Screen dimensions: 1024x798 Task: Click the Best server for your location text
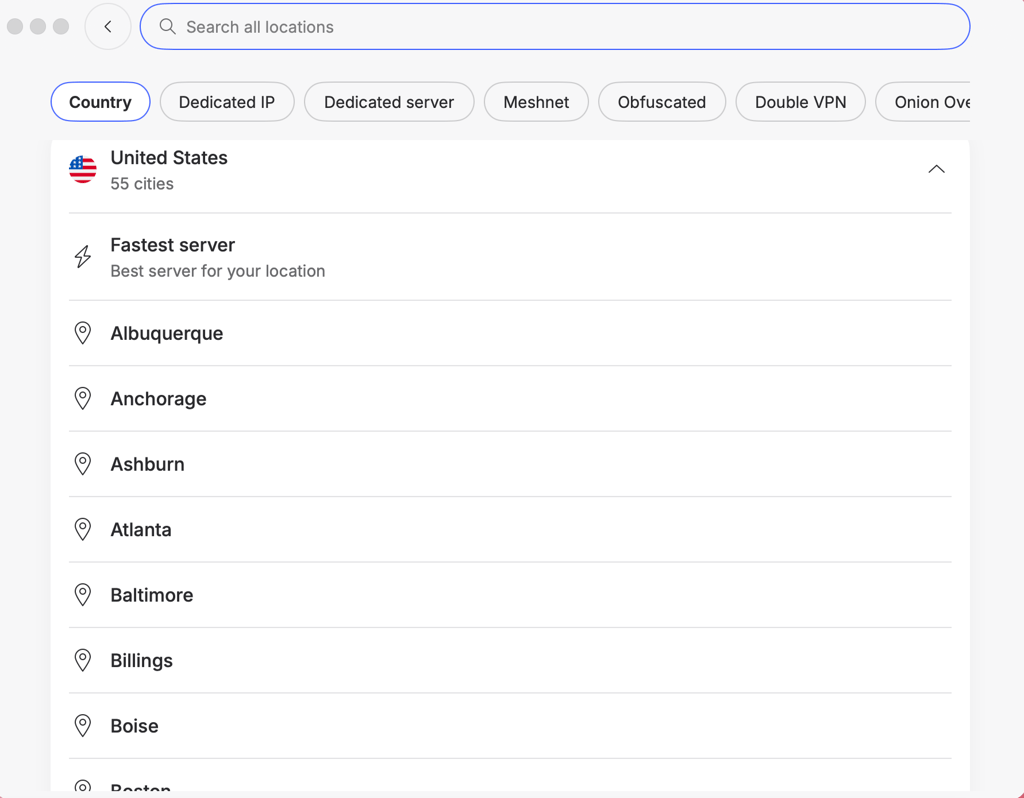click(x=217, y=271)
